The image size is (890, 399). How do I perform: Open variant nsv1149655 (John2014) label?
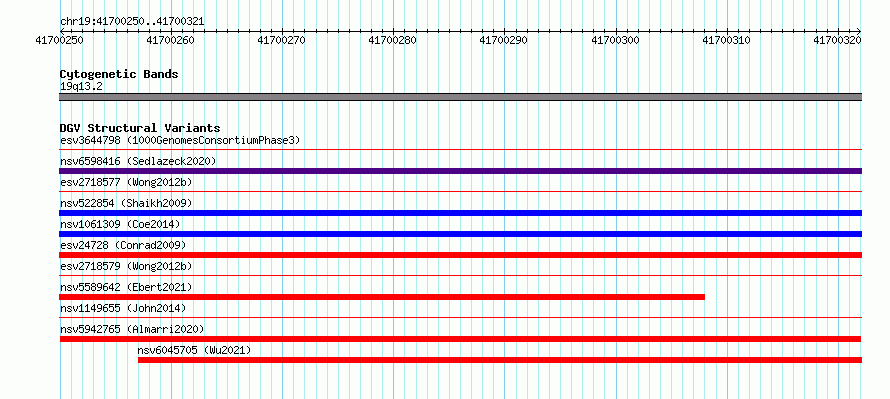(x=123, y=308)
